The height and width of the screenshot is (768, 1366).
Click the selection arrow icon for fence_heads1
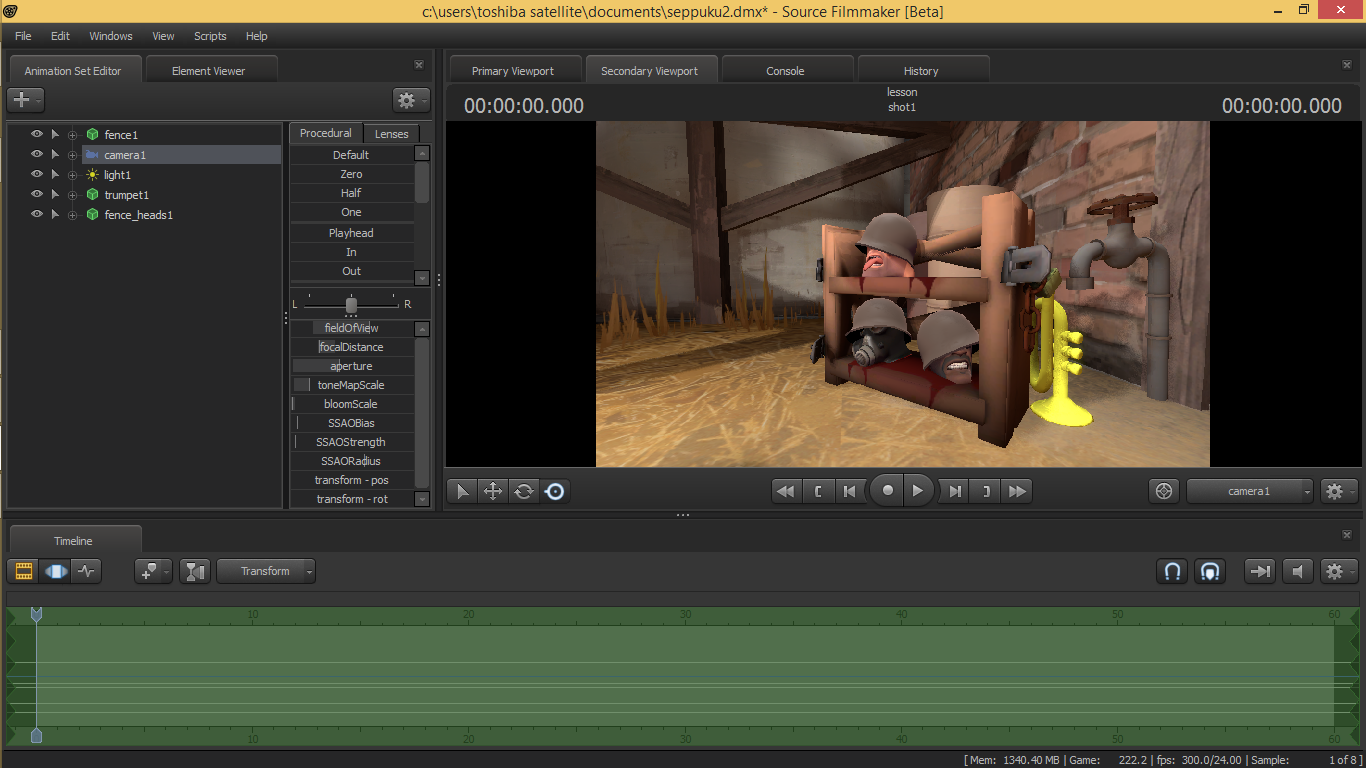coord(55,215)
